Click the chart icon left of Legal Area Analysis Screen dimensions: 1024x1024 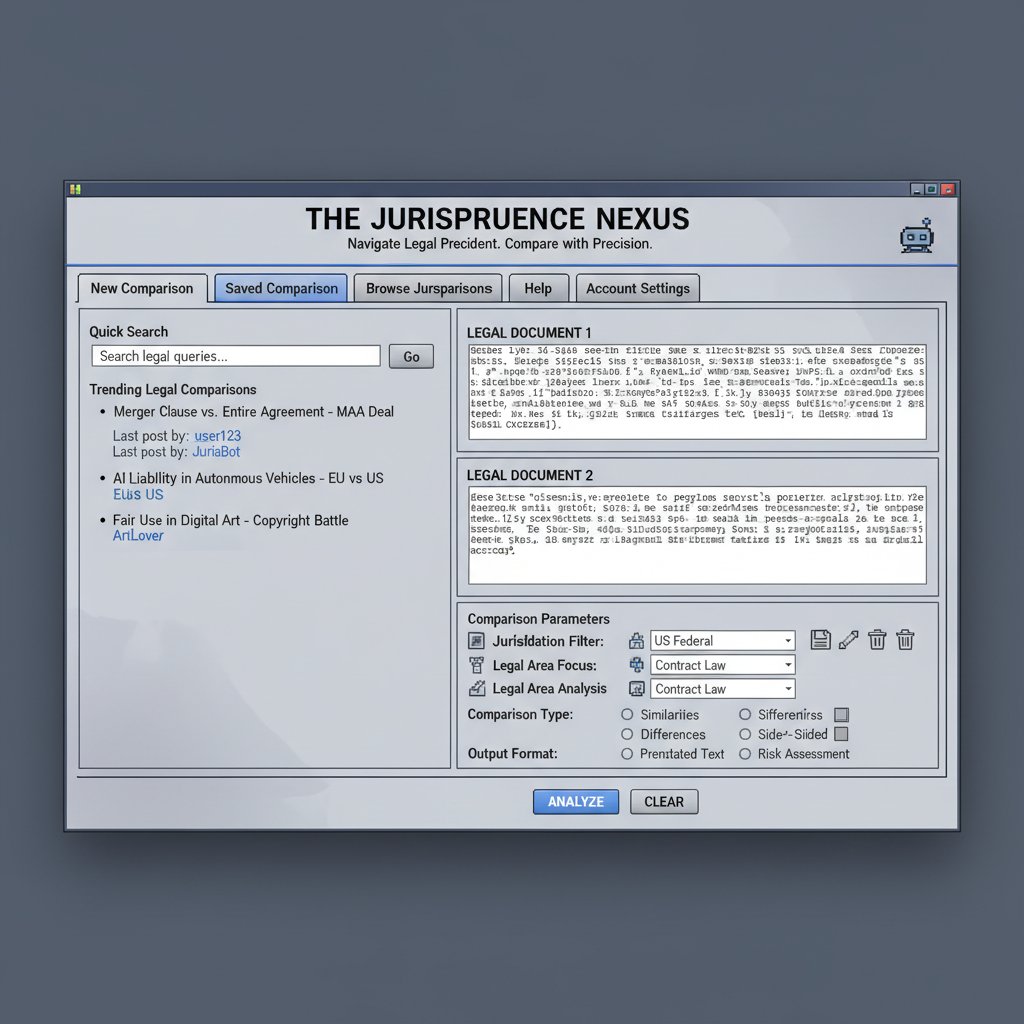click(x=476, y=689)
